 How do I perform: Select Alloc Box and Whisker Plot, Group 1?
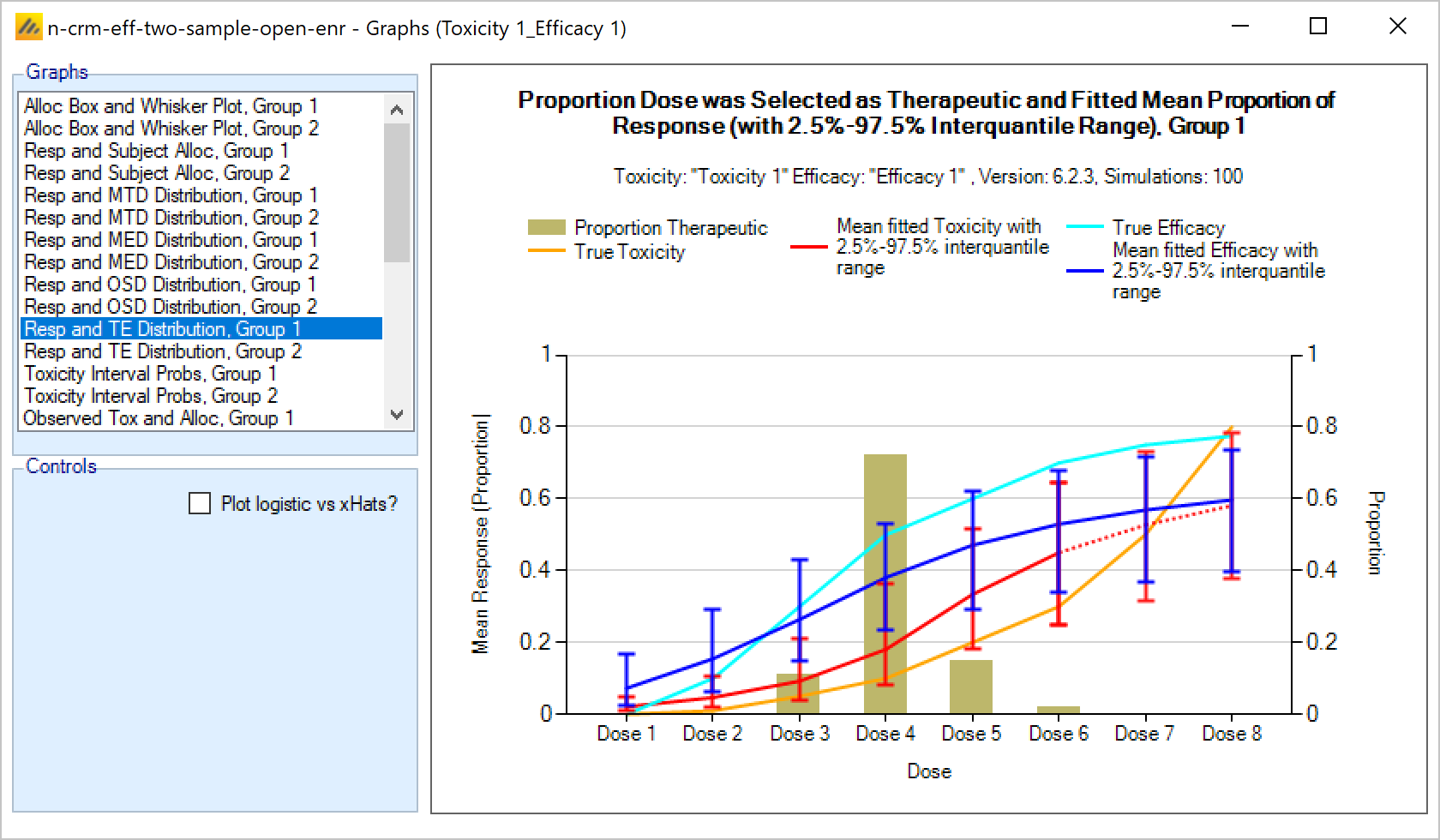(171, 106)
